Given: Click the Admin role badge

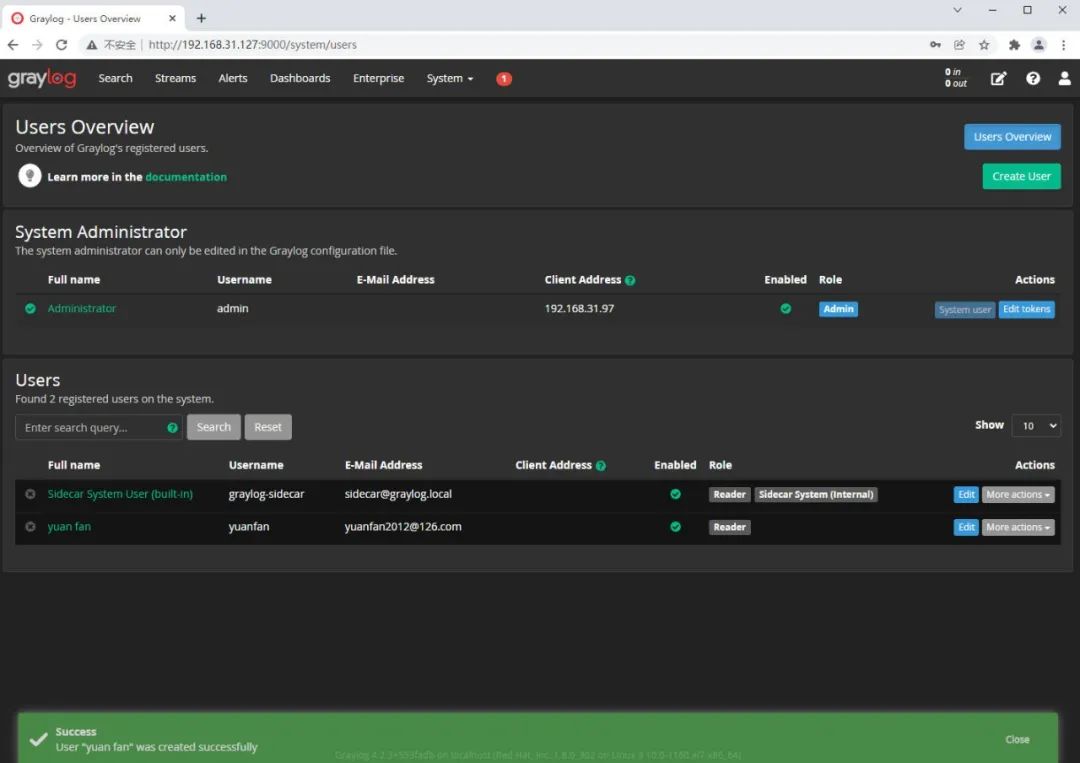Looking at the screenshot, I should click(x=838, y=309).
